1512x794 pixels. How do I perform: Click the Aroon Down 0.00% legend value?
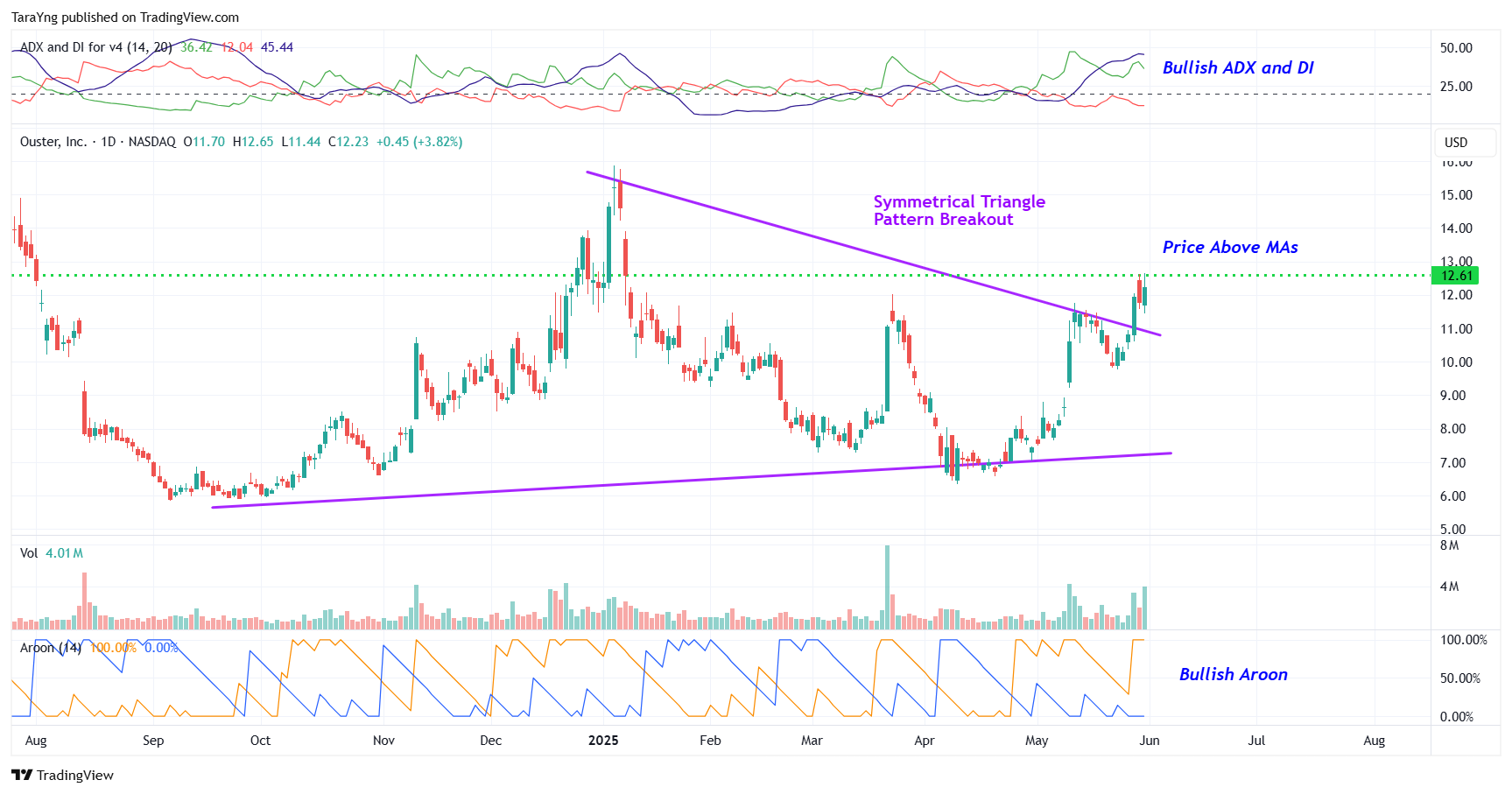(x=161, y=648)
